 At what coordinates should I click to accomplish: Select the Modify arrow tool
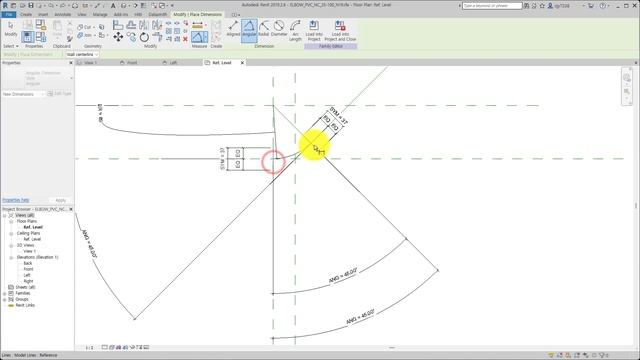click(x=11, y=29)
